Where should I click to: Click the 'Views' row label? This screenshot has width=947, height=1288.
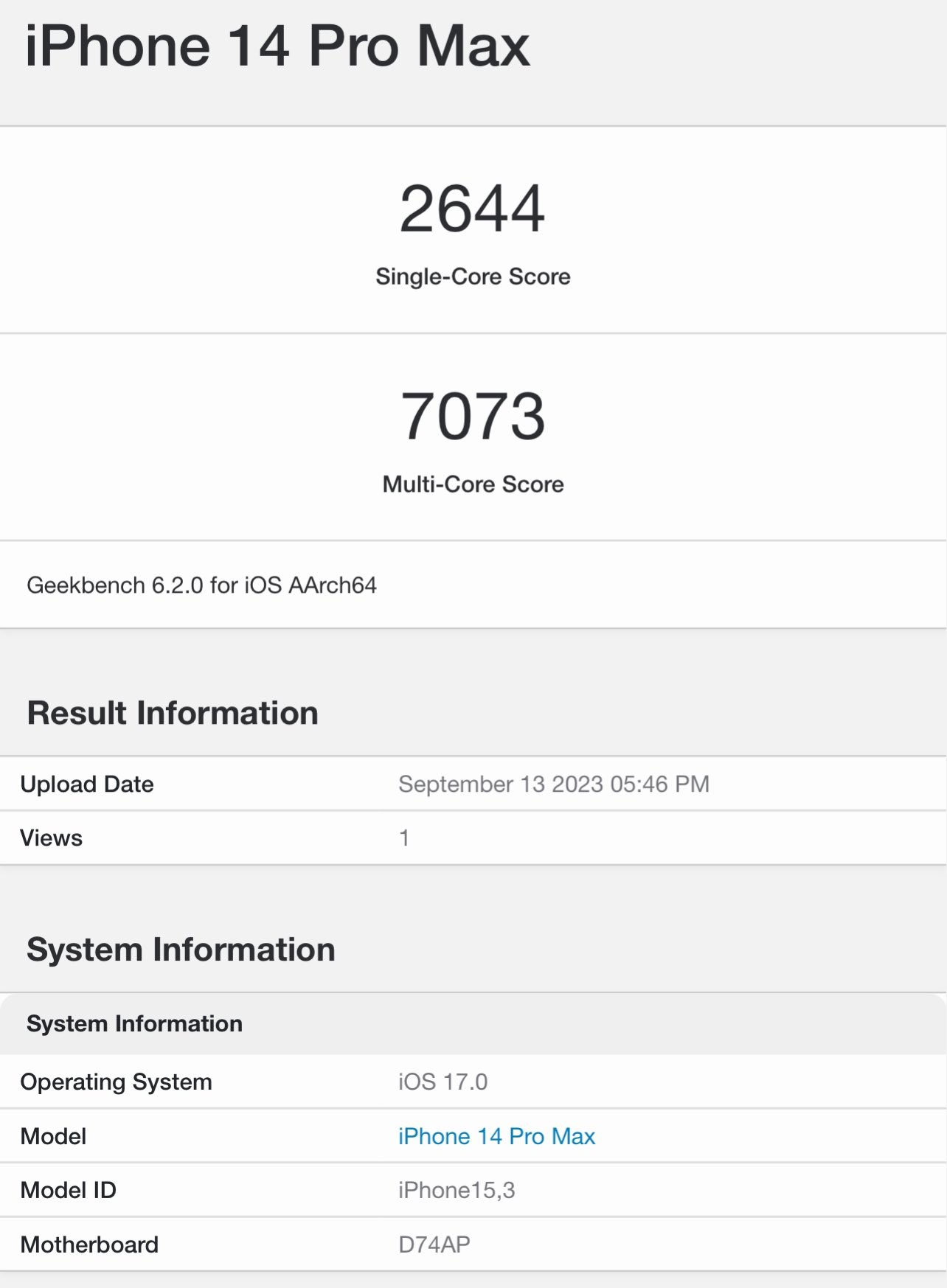point(51,838)
